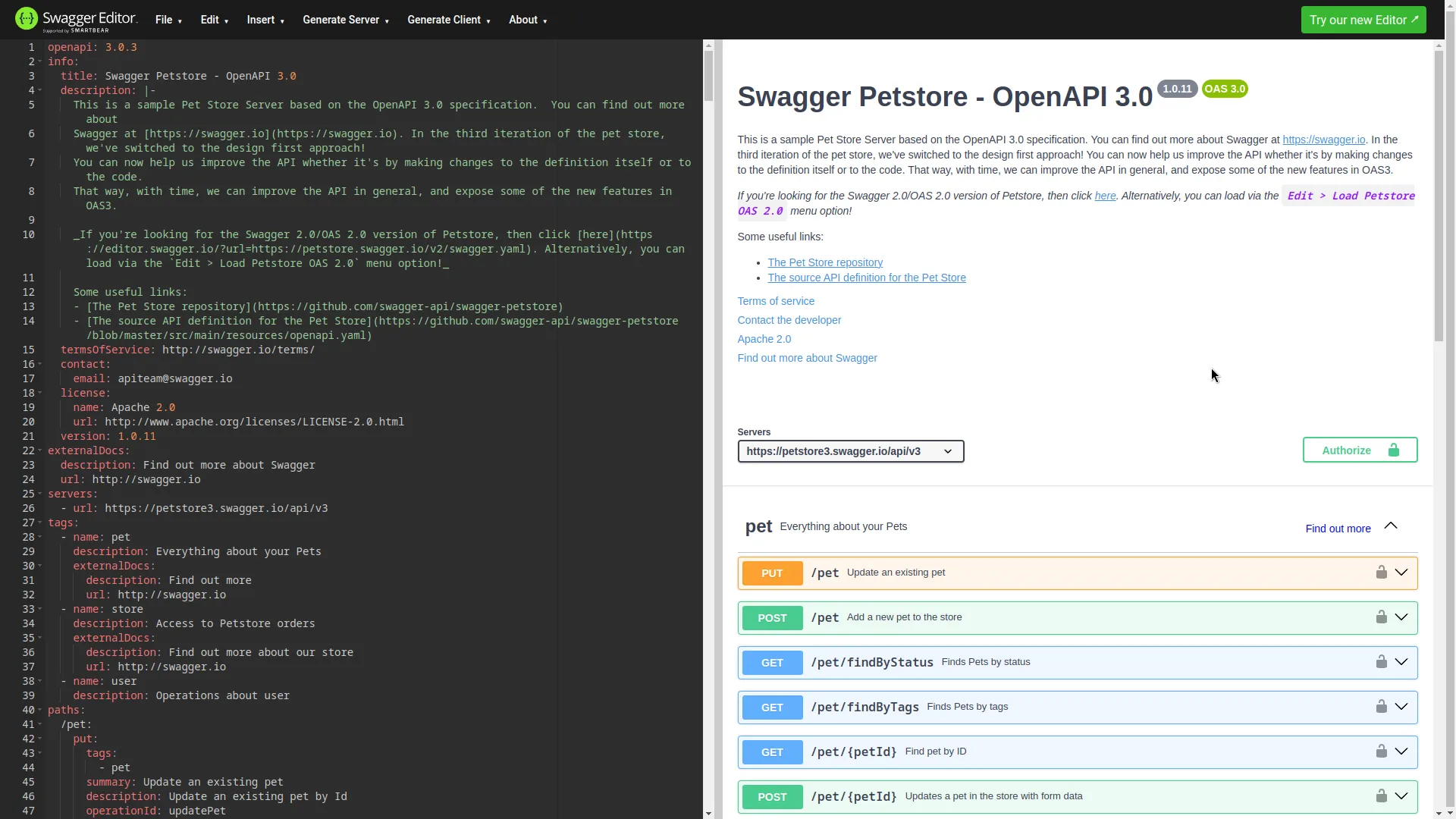Fold the externalDocs section at line 22
The height and width of the screenshot is (819, 1456).
coord(40,450)
